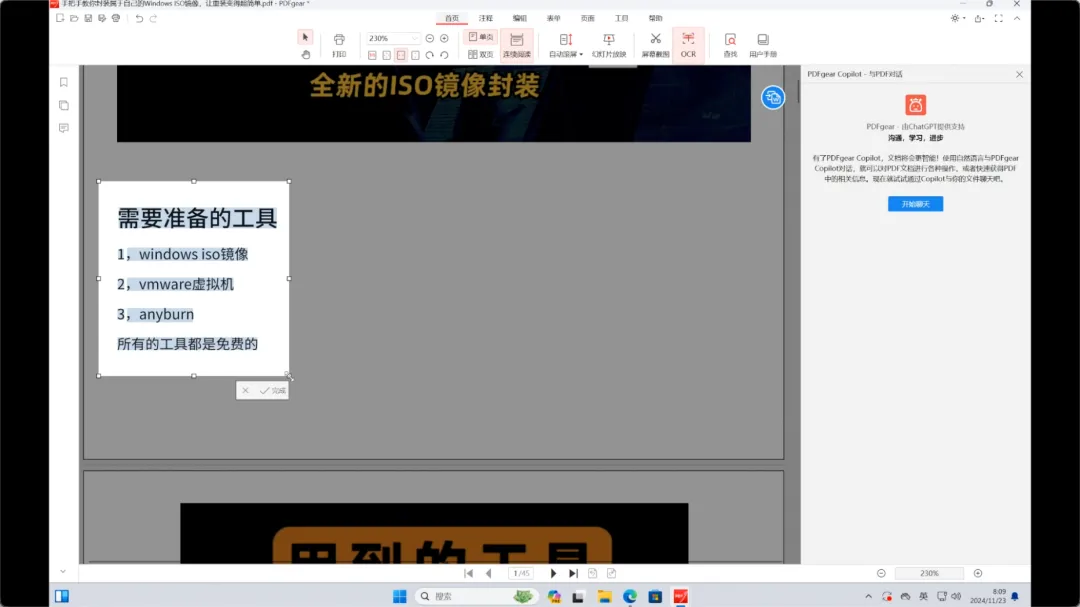Open the page thumbnails sidebar panel
This screenshot has height=607, width=1080.
pos(63,105)
